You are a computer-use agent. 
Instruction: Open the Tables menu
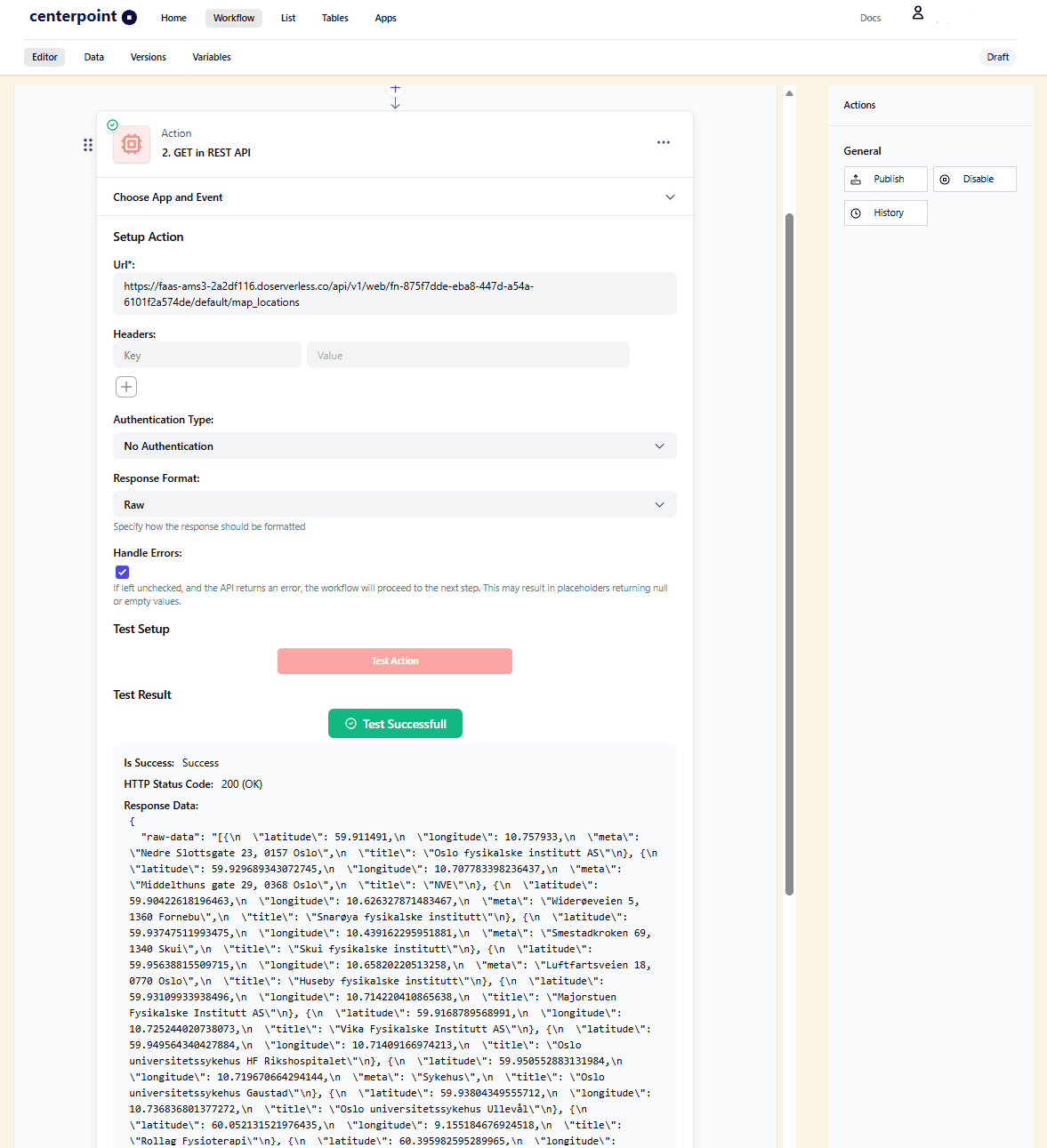tap(335, 18)
